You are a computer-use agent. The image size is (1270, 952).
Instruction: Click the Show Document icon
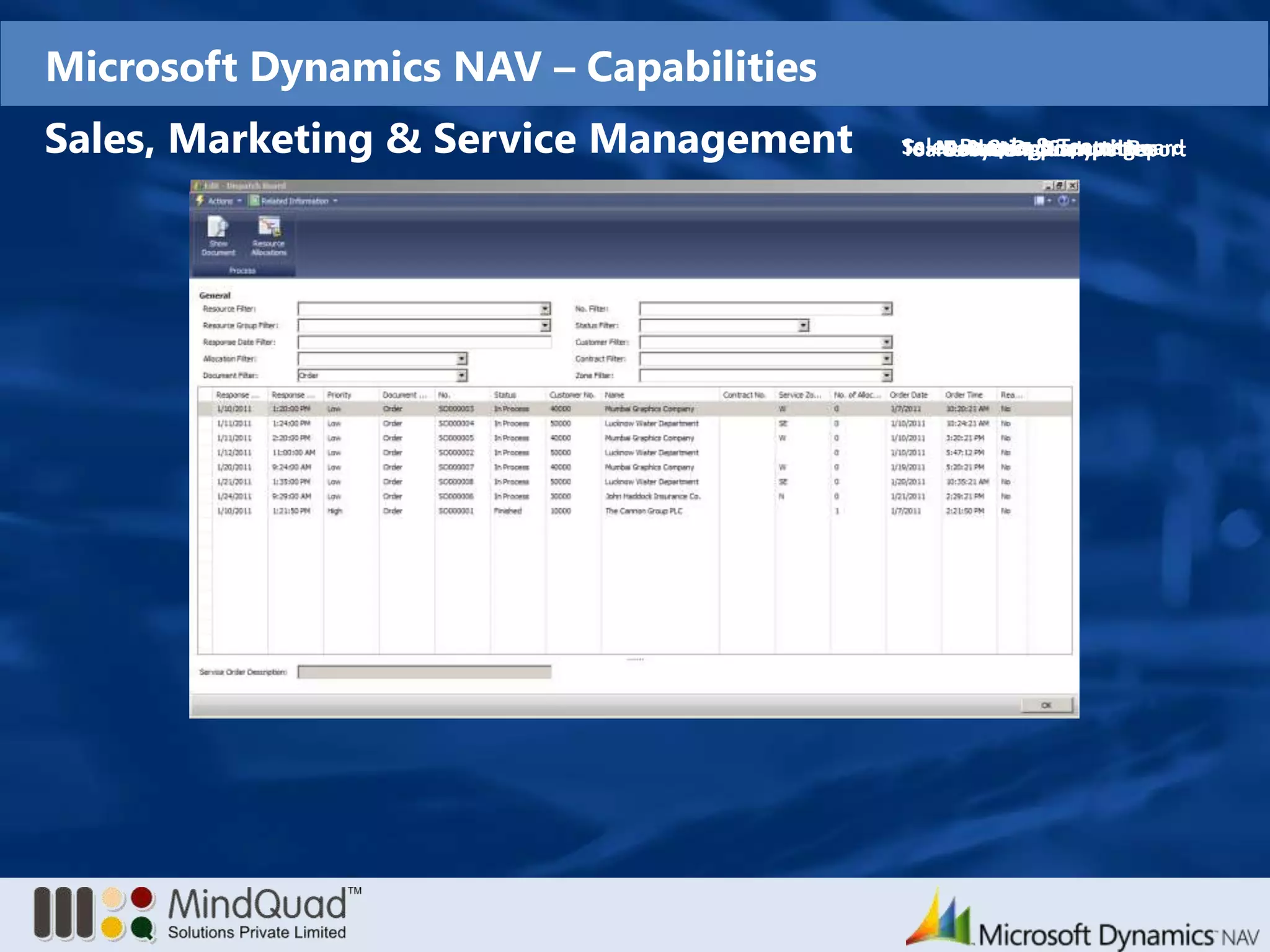[218, 227]
